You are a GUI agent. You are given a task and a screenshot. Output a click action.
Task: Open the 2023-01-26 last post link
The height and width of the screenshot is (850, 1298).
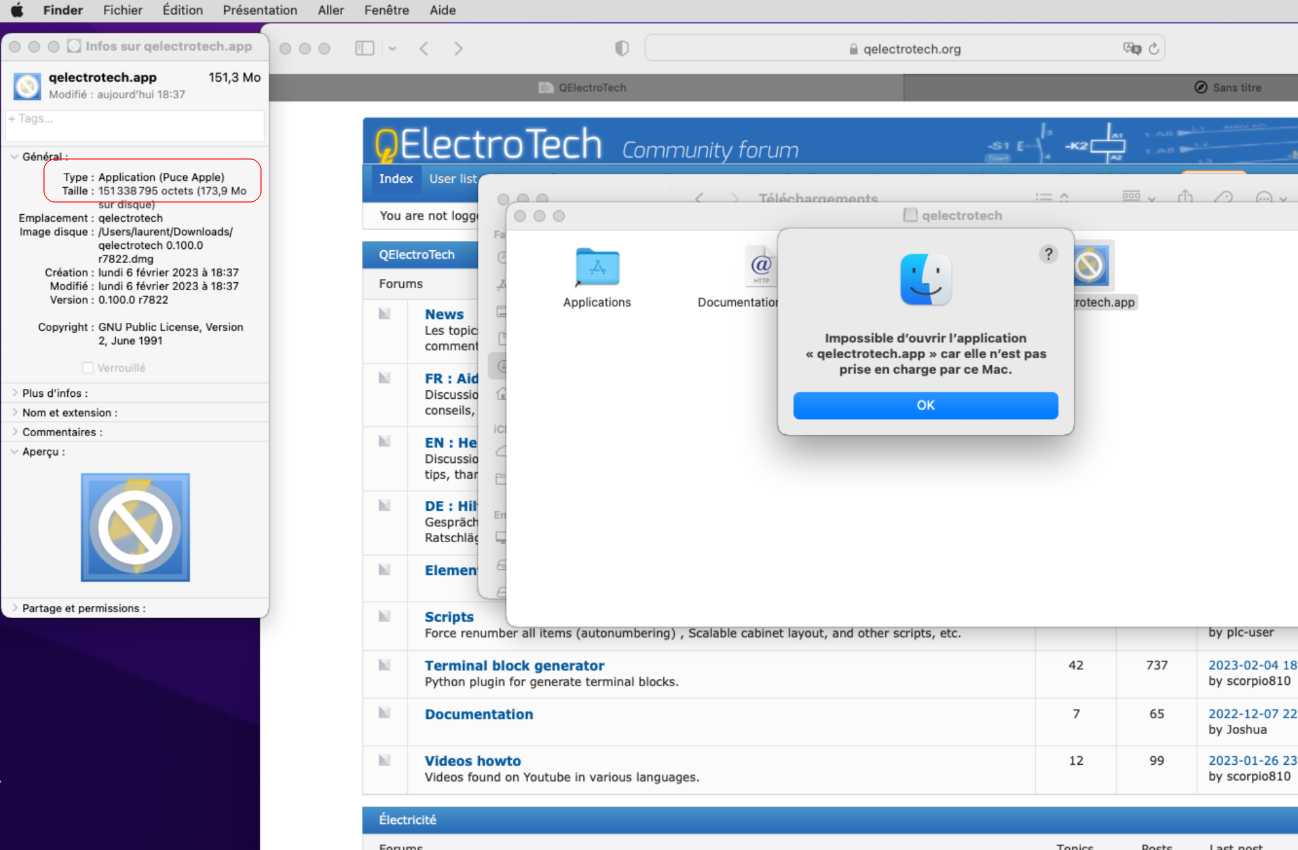[1253, 761]
